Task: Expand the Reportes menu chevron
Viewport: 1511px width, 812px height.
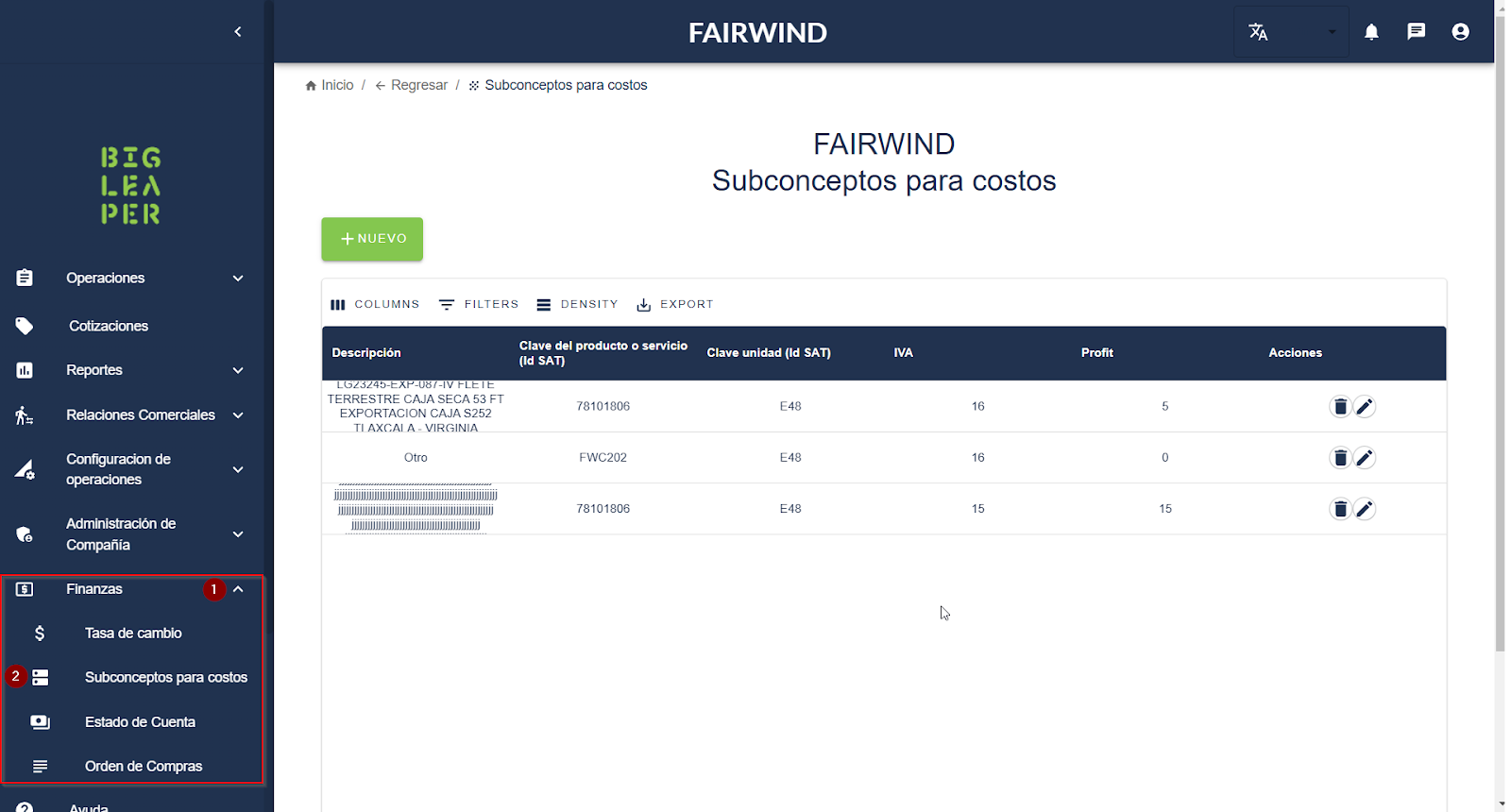Action: click(238, 370)
